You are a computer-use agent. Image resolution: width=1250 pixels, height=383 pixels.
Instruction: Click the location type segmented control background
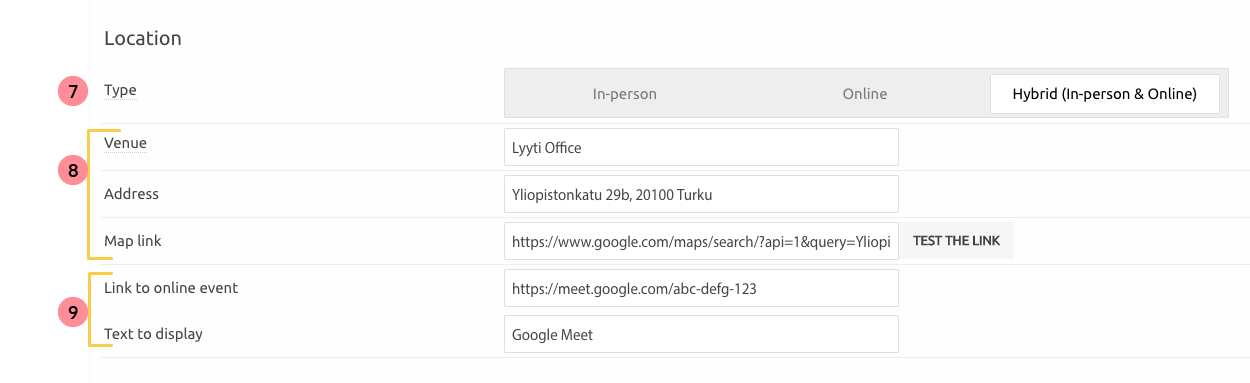pyautogui.click(x=866, y=94)
